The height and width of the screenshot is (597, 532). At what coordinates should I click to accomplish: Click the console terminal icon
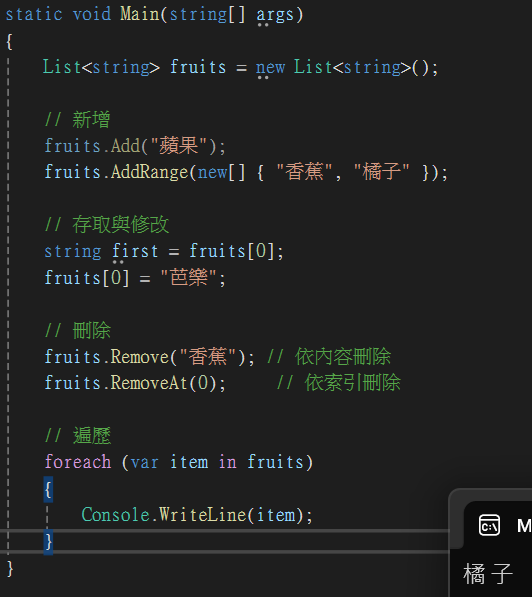(489, 525)
